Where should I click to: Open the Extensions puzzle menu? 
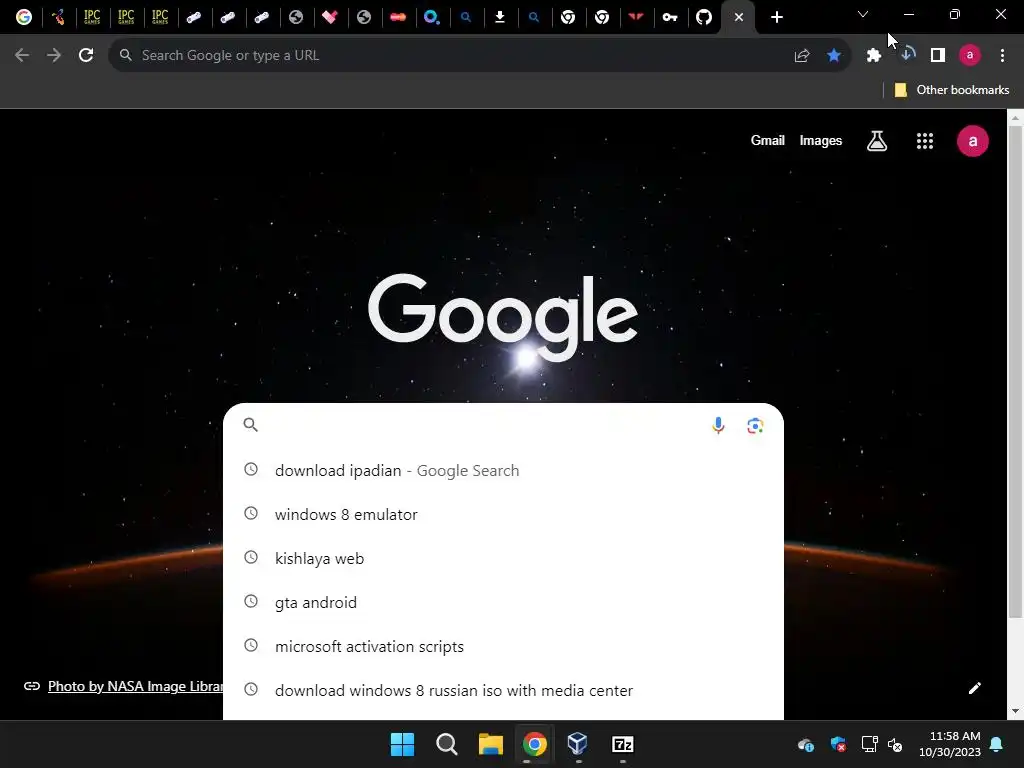point(874,56)
